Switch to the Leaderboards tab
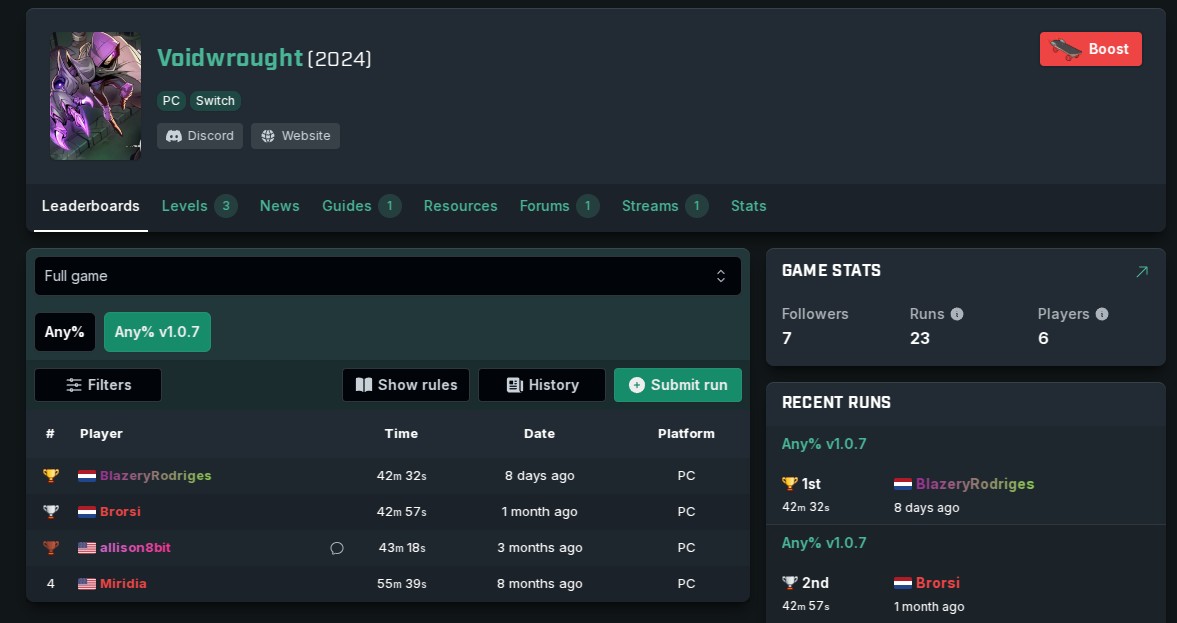The height and width of the screenshot is (623, 1177). 91,206
